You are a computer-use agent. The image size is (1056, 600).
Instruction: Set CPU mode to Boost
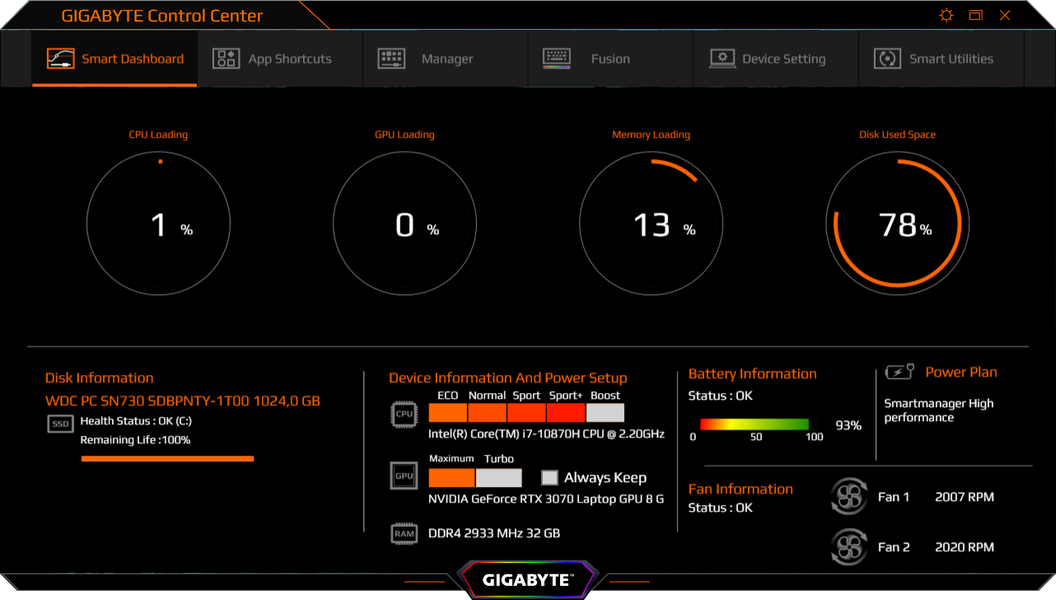(605, 412)
